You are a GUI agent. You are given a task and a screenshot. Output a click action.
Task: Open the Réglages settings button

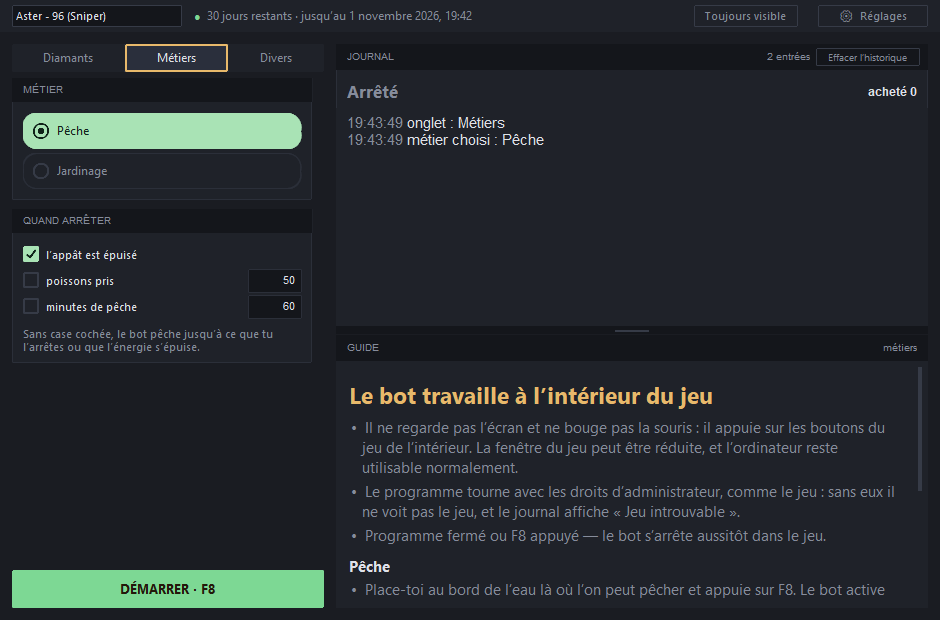point(872,16)
